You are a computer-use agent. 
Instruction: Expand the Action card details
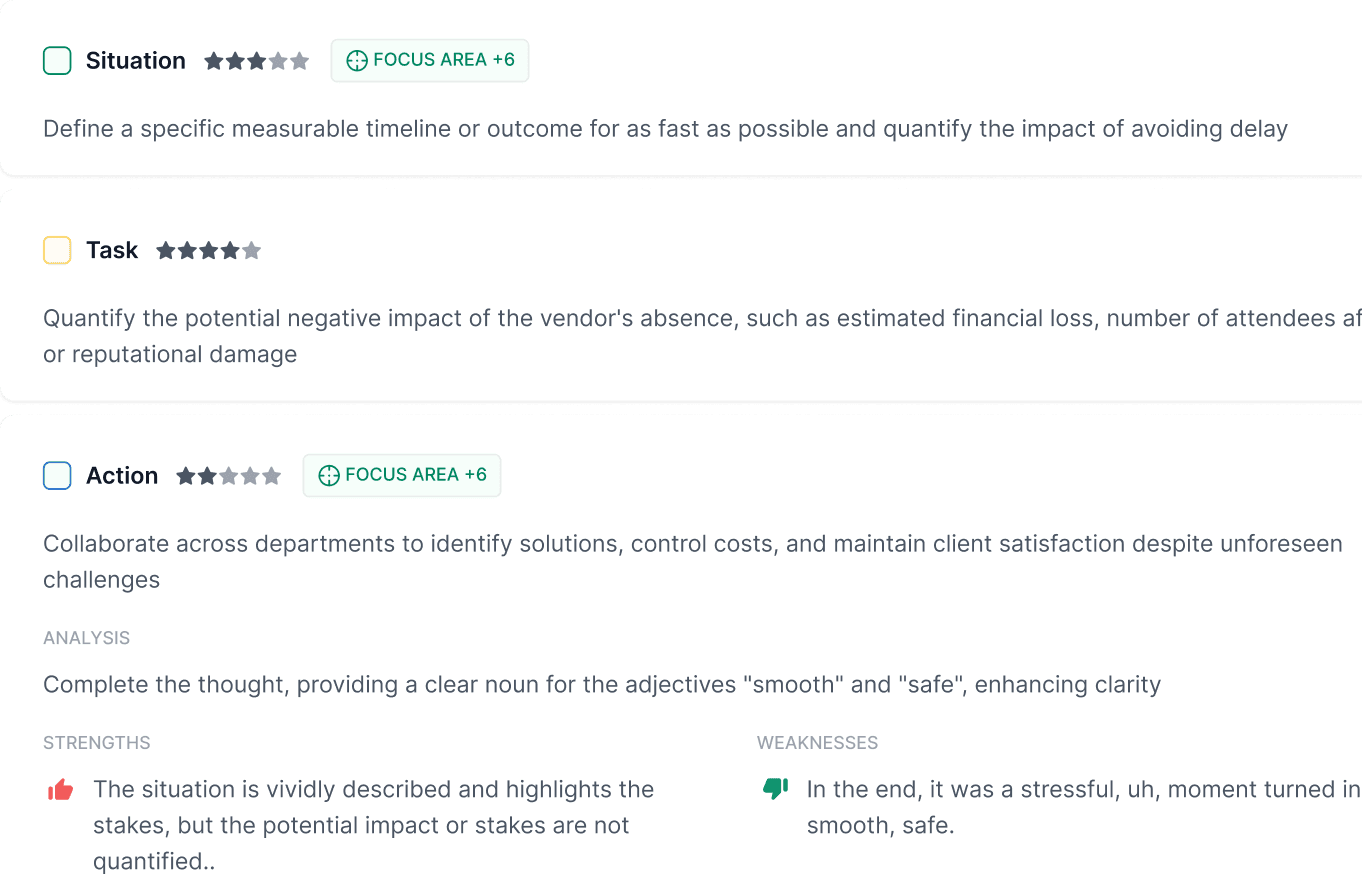122,475
